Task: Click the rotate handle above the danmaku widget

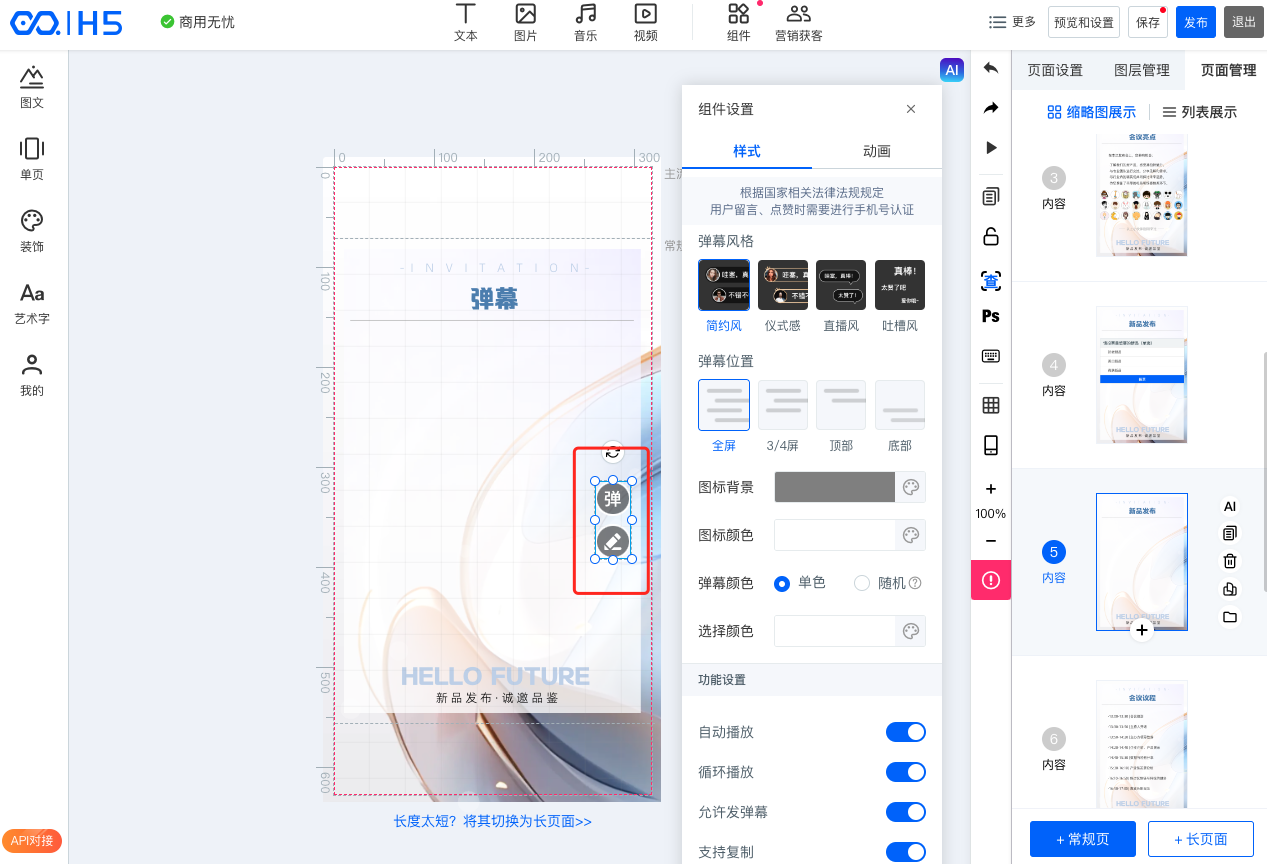Action: click(613, 452)
